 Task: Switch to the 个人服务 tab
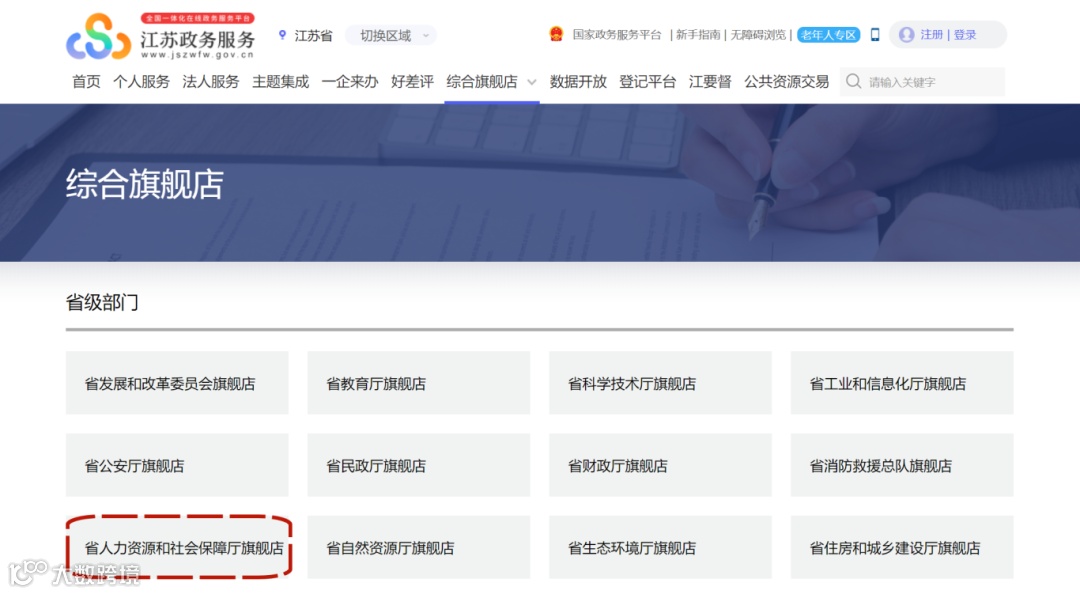(x=140, y=82)
